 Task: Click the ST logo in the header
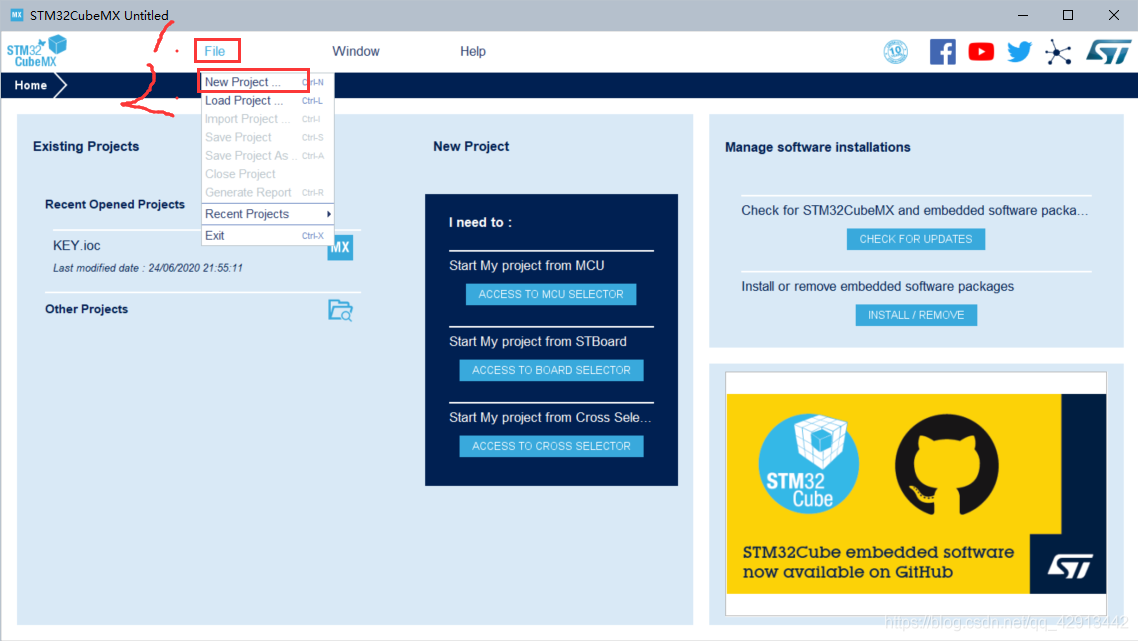click(x=1108, y=52)
